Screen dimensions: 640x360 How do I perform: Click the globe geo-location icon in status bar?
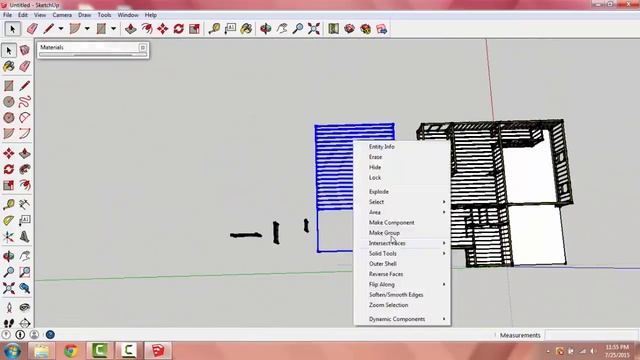click(50, 335)
